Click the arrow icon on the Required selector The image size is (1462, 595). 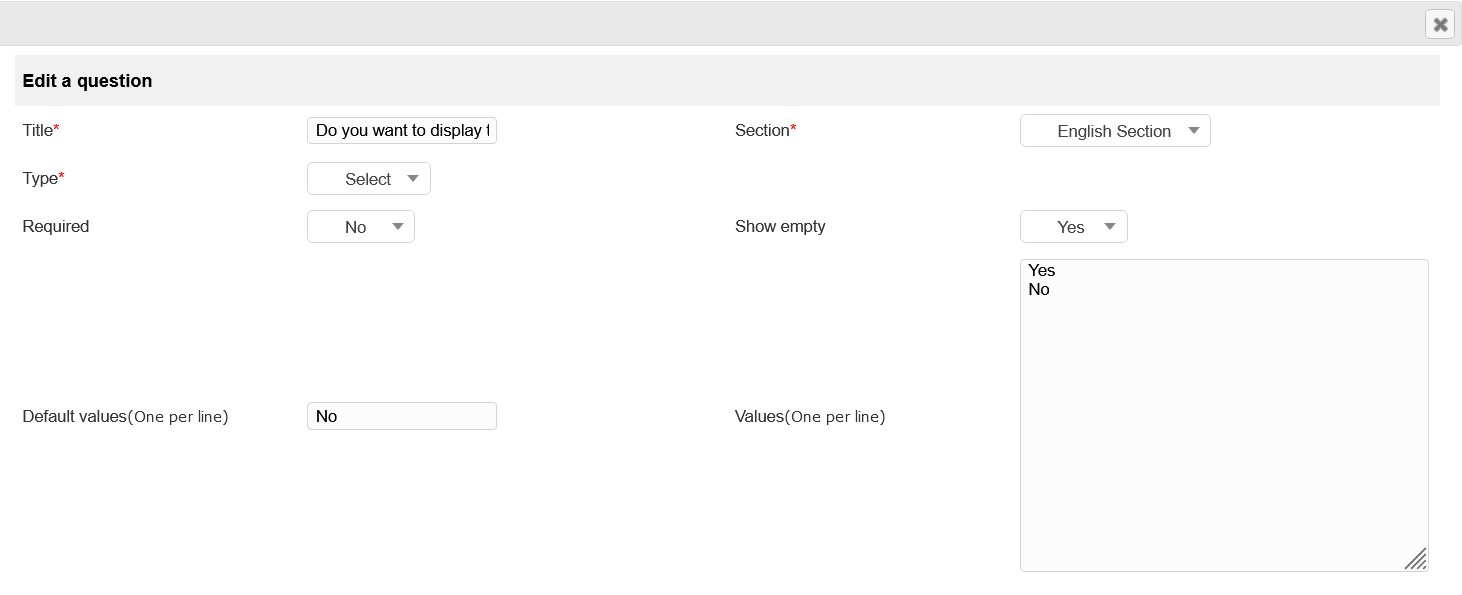(398, 226)
